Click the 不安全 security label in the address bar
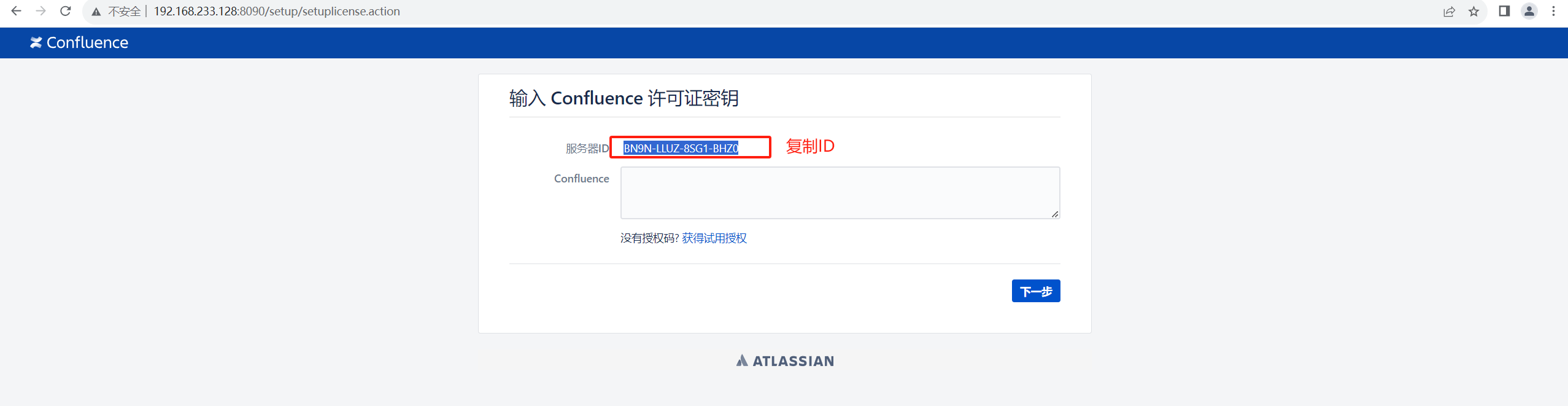 click(125, 12)
